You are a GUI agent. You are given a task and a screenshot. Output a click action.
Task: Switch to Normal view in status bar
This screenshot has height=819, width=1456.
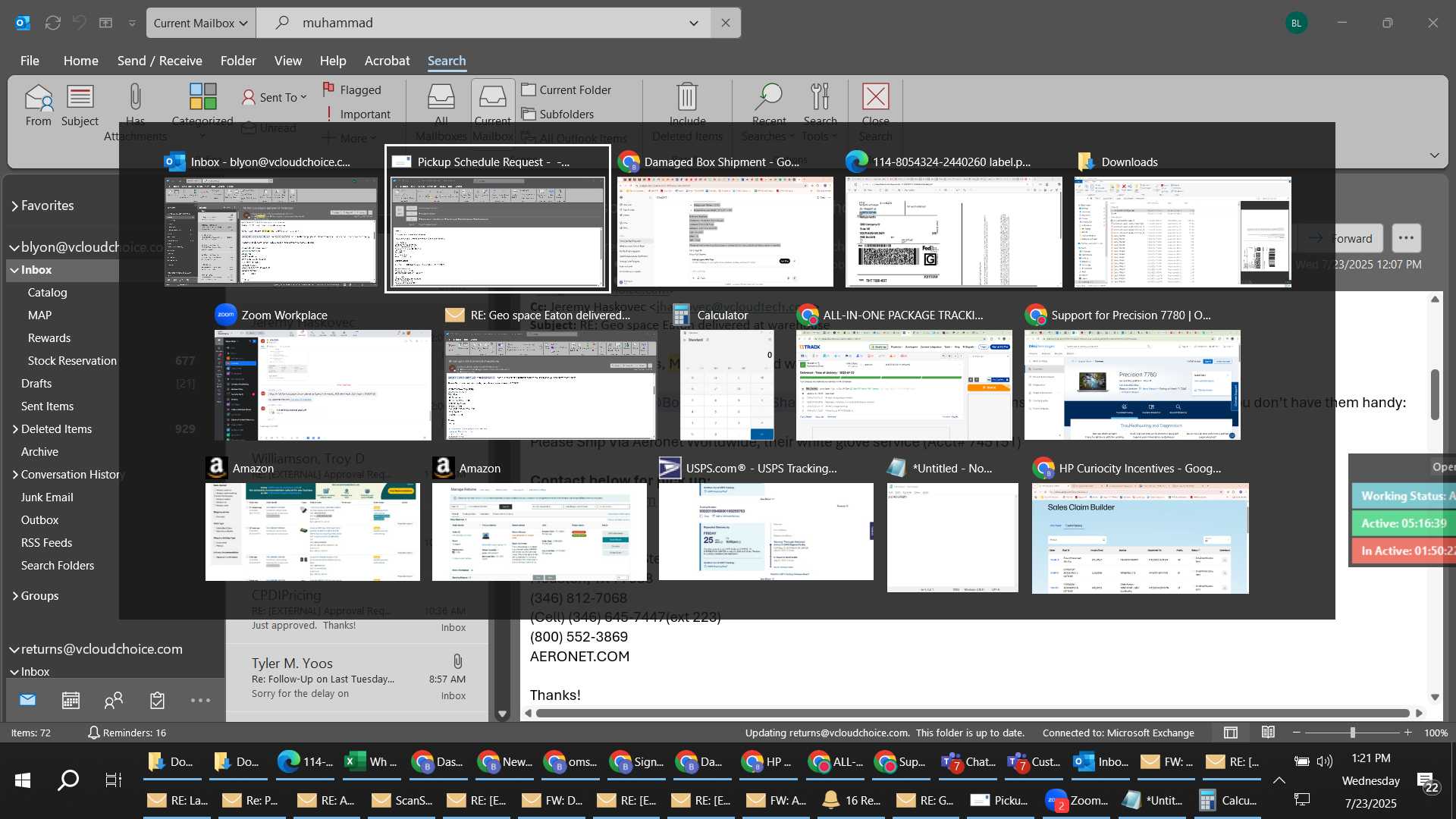pos(1231,733)
